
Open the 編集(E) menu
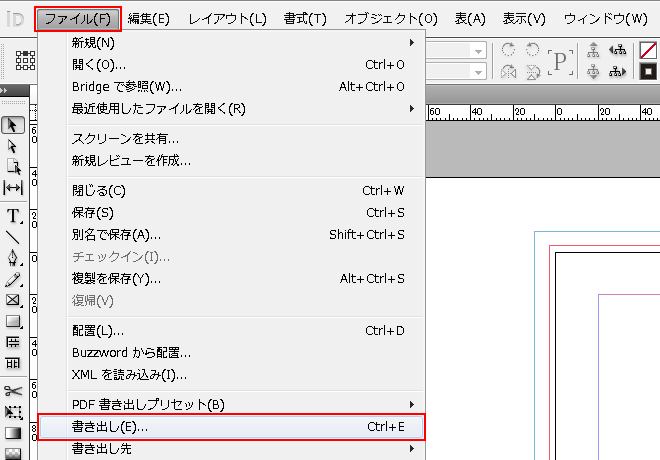pyautogui.click(x=149, y=19)
